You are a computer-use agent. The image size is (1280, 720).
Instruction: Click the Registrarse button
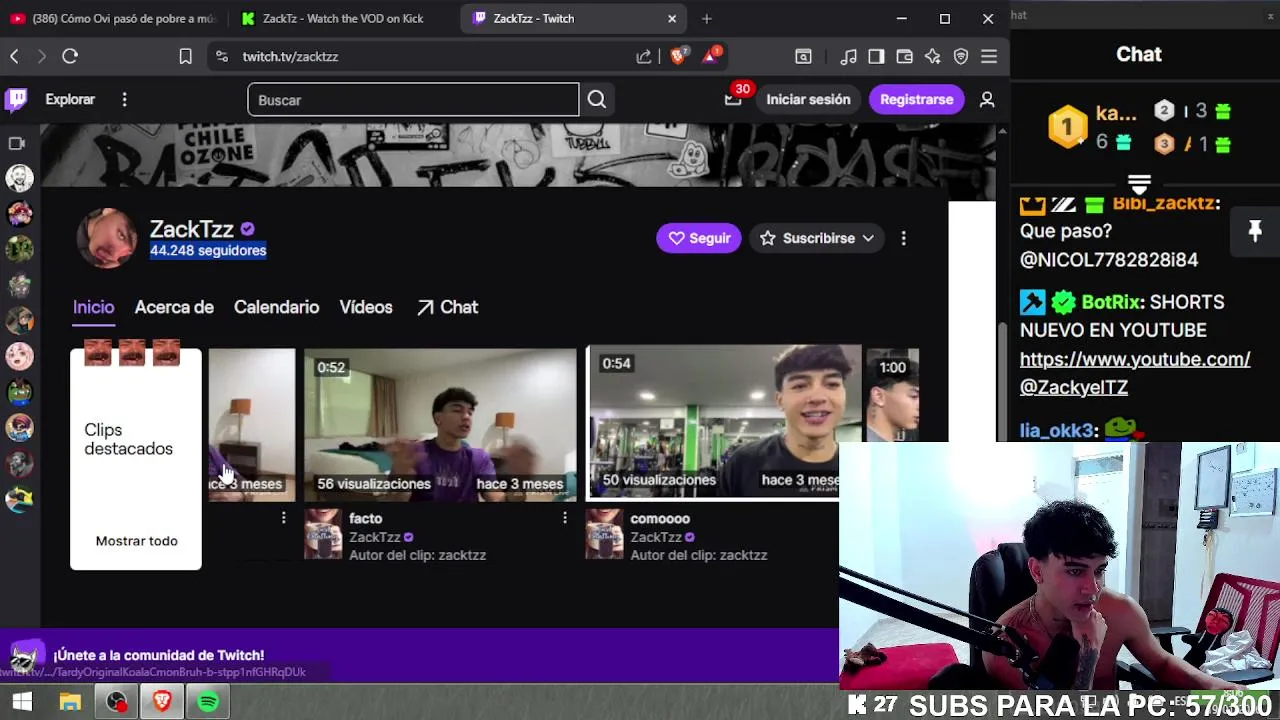point(916,99)
